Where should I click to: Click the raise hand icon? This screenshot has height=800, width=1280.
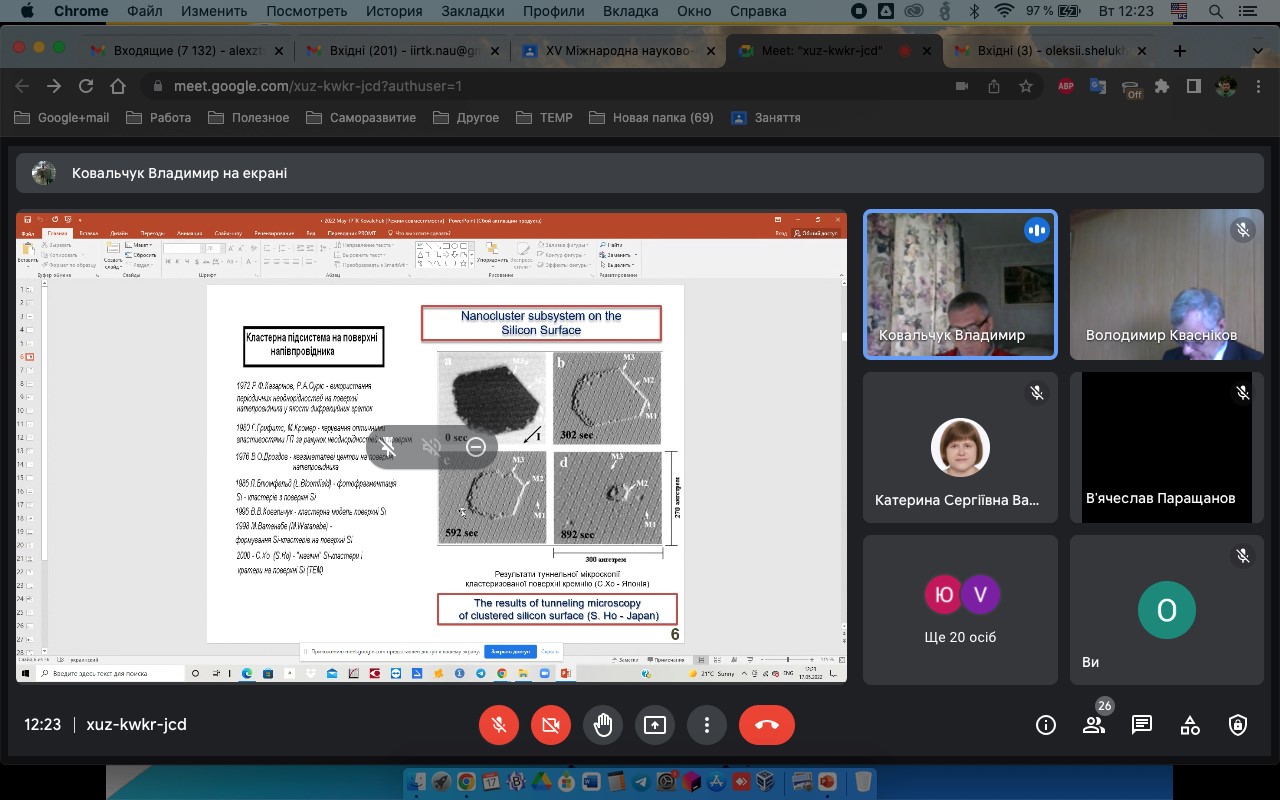tap(602, 725)
